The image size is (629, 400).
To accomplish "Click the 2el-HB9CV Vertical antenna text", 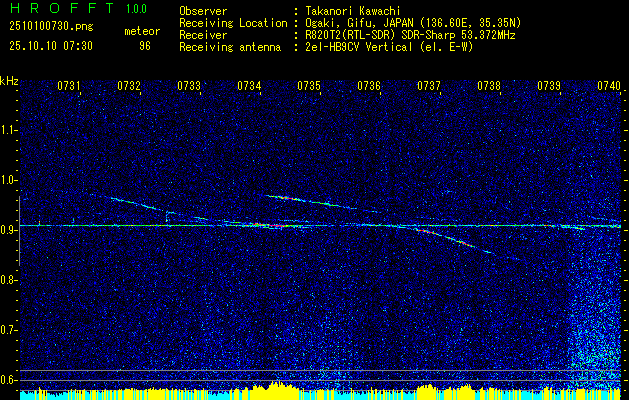I will coord(388,47).
